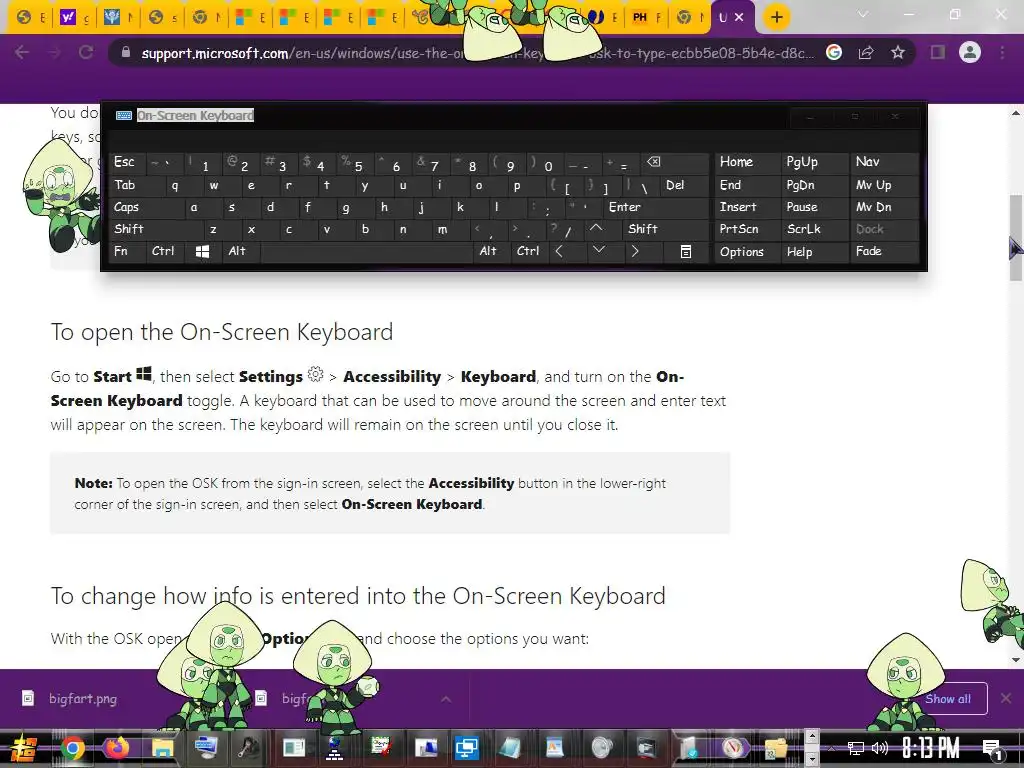Viewport: 1024px width, 768px height.
Task: Click the space bar on the On-Screen Keyboard
Action: pyautogui.click(x=366, y=251)
